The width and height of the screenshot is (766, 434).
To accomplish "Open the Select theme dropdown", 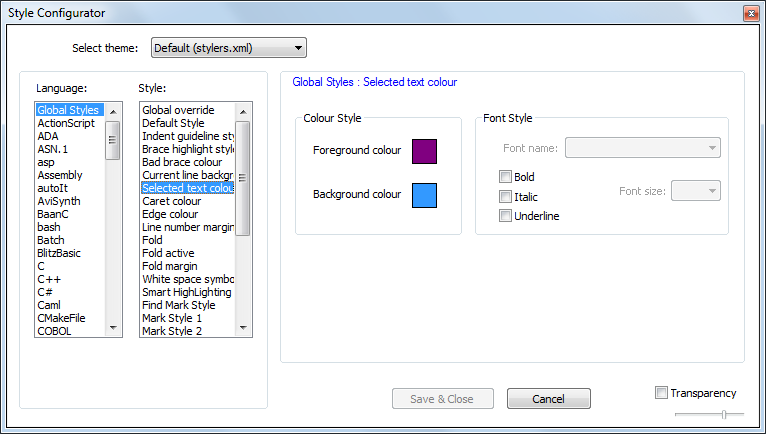I will [228, 47].
